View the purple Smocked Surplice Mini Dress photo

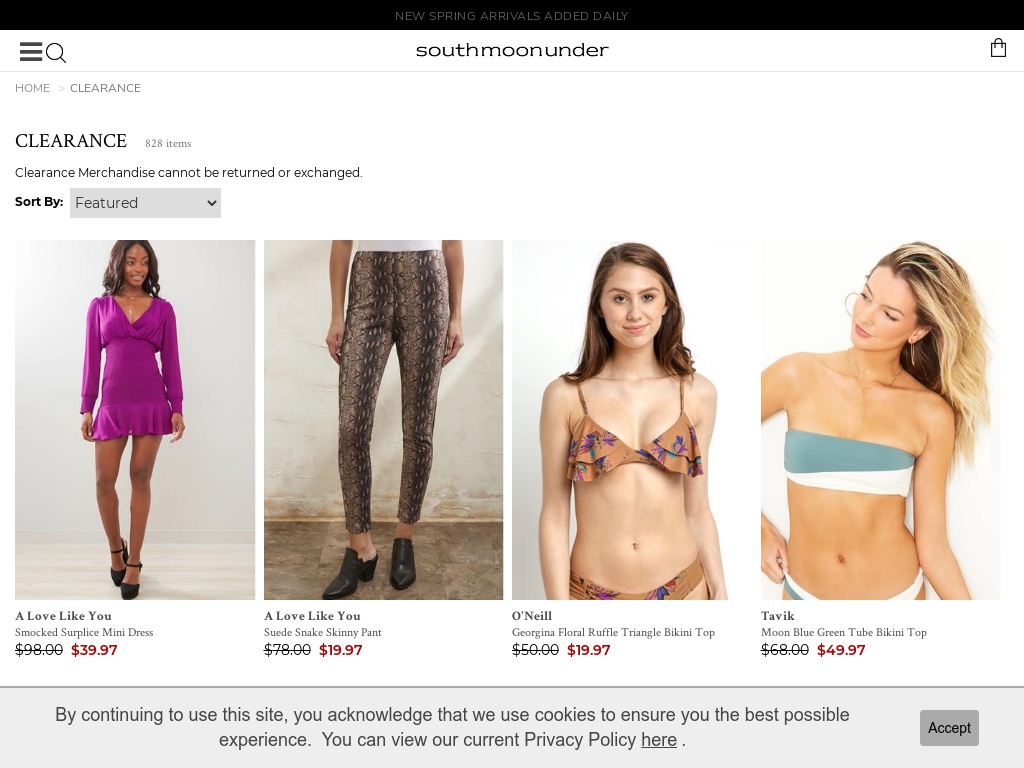135,420
